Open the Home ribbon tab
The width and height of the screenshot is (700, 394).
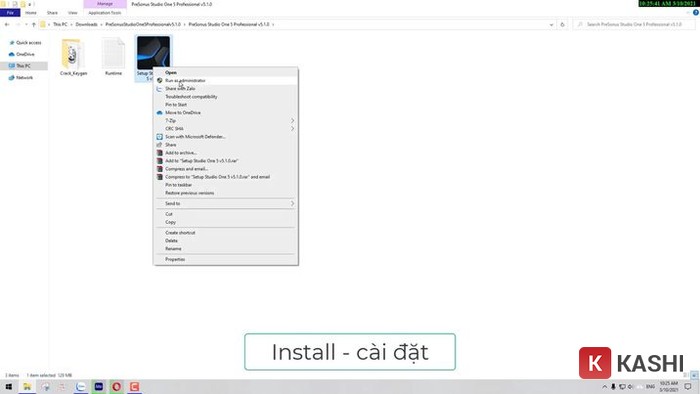pyautogui.click(x=31, y=12)
